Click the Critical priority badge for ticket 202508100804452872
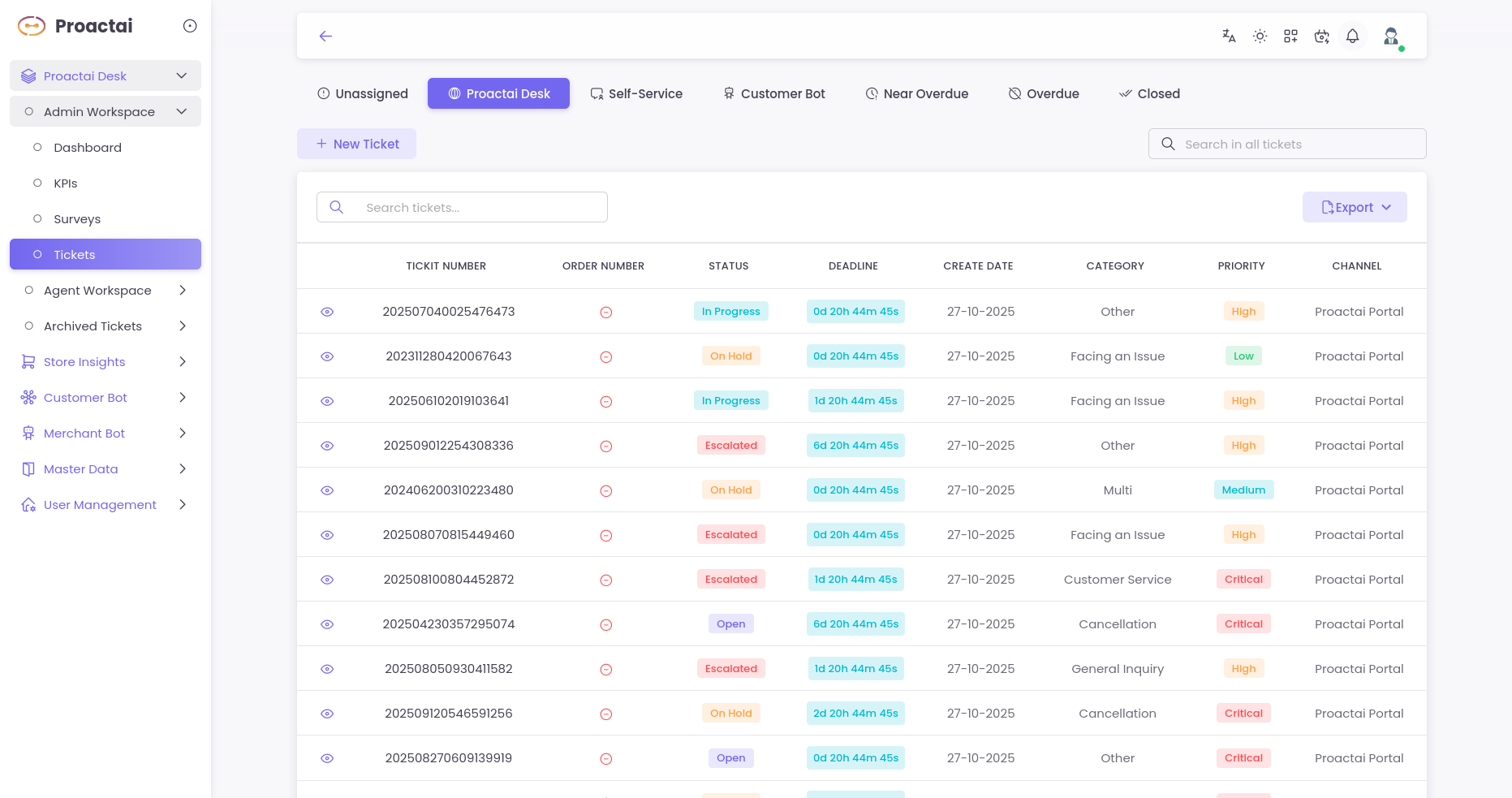1512x798 pixels. click(1243, 580)
